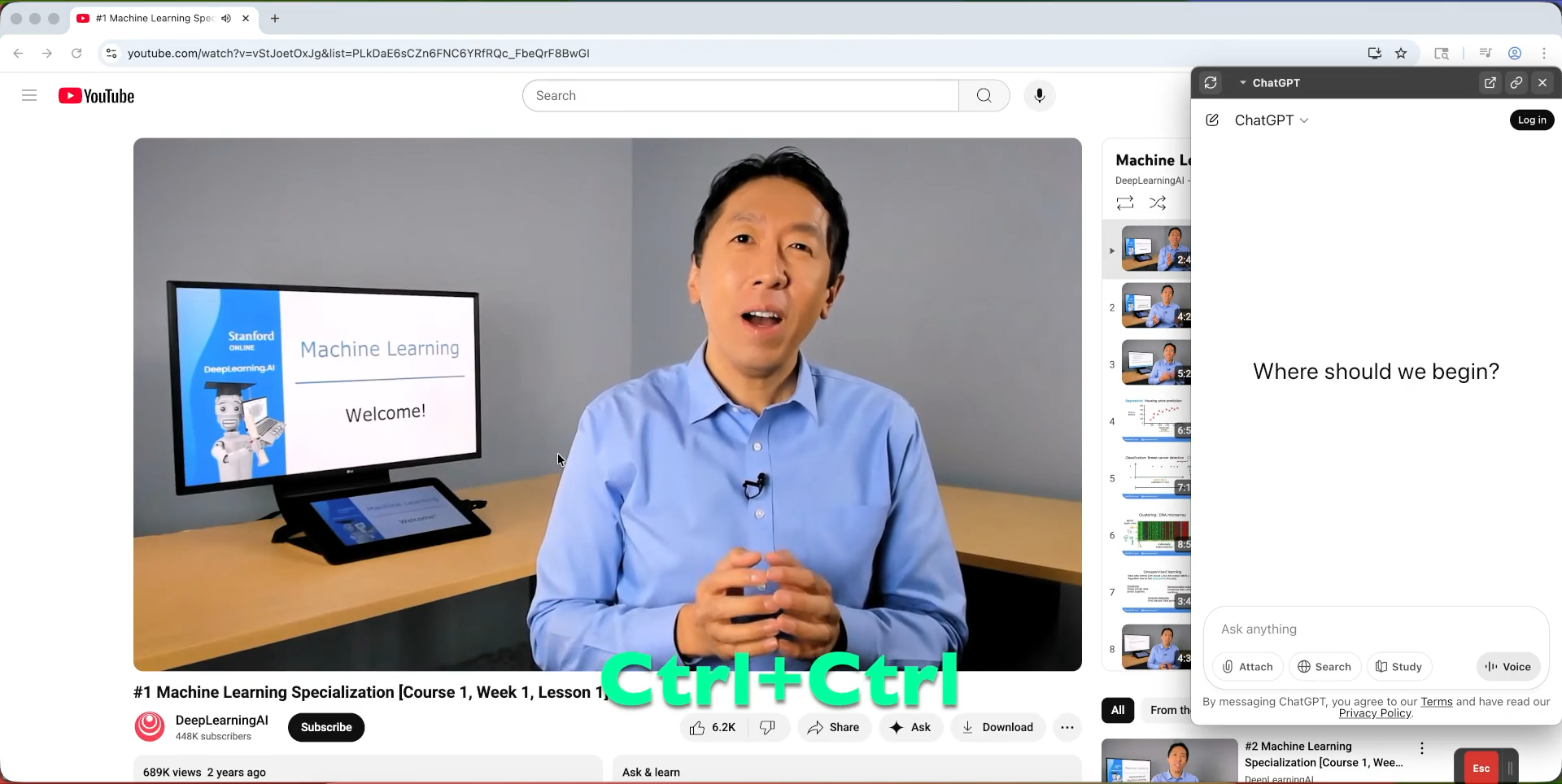Switch to the Machine Learning browser tab
The width and height of the screenshot is (1562, 784).
[x=155, y=18]
